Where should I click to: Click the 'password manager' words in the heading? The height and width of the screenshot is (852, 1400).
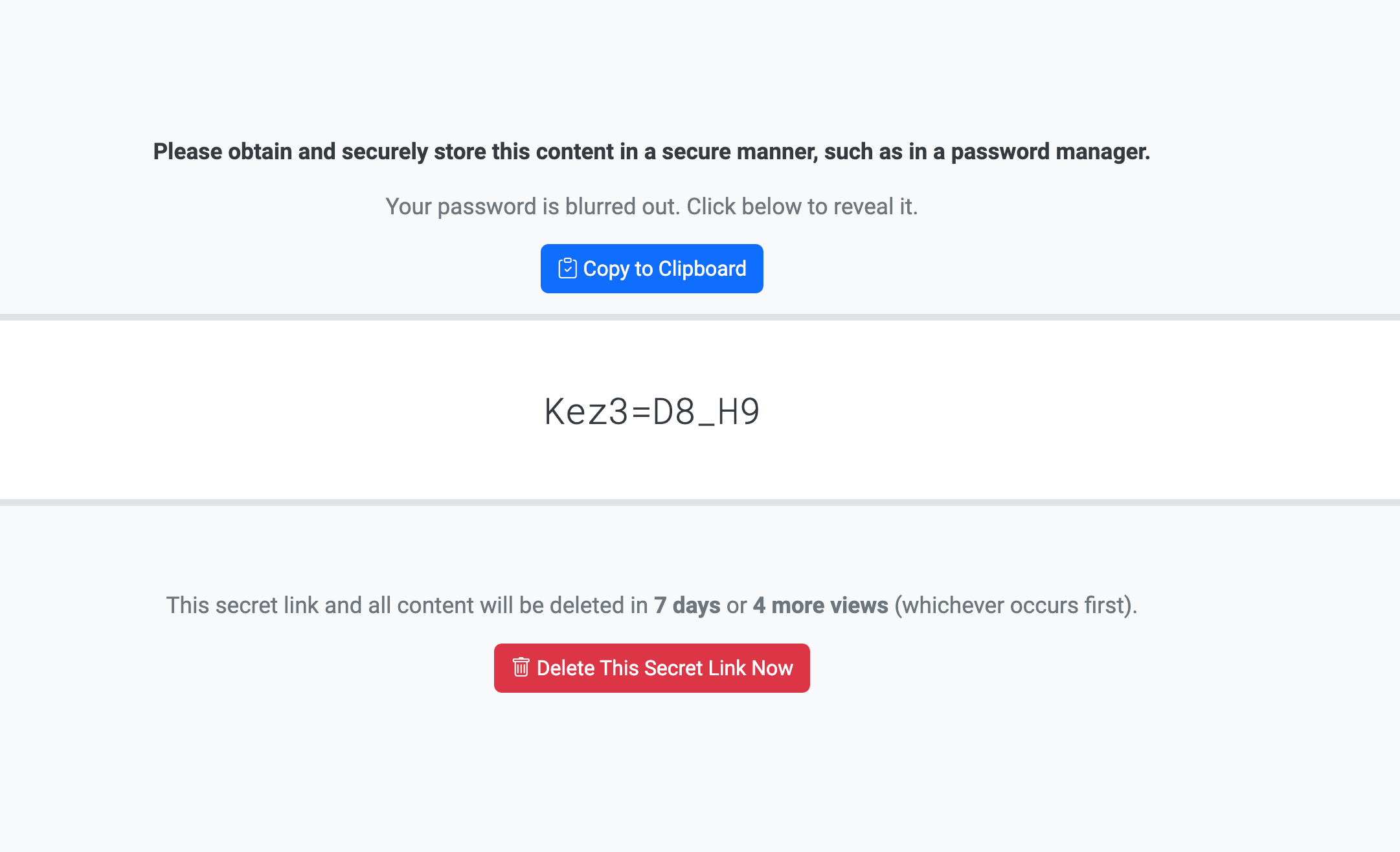pyautogui.click(x=1049, y=151)
